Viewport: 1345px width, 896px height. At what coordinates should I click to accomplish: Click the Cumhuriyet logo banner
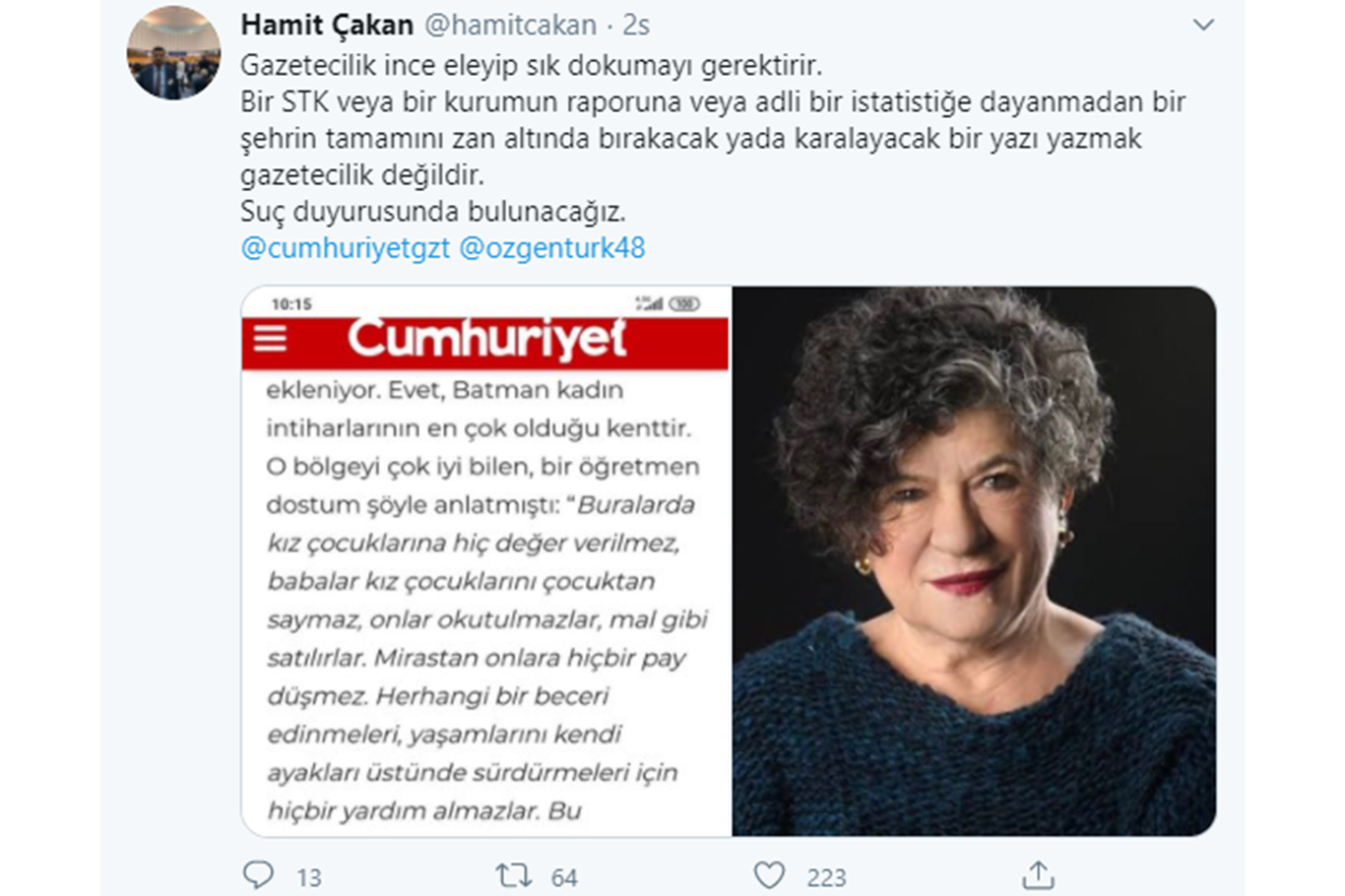click(x=486, y=341)
